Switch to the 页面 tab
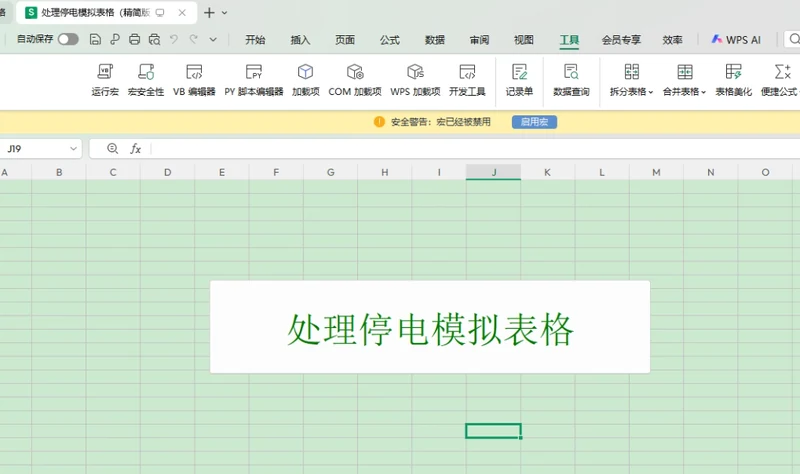Screen dimensions: 800x474 [x=345, y=40]
